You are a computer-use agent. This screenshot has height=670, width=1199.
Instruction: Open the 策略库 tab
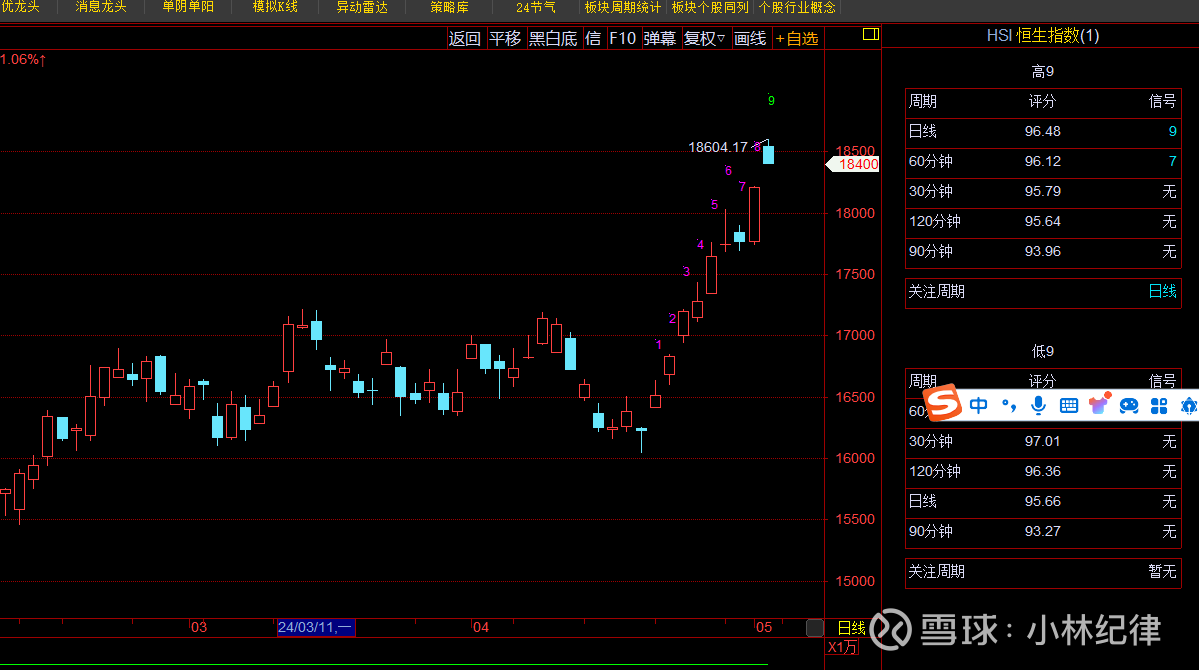pyautogui.click(x=450, y=8)
